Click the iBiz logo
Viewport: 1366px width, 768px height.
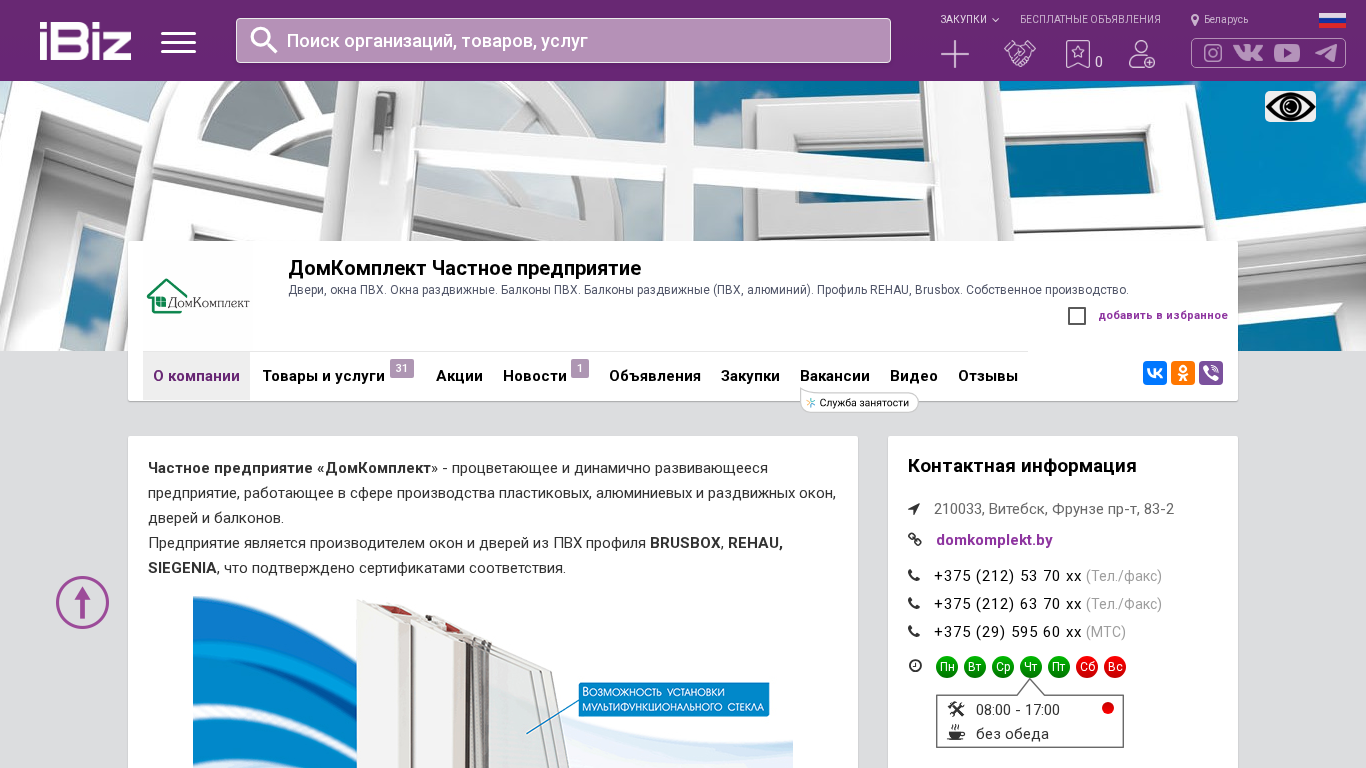pyautogui.click(x=85, y=41)
